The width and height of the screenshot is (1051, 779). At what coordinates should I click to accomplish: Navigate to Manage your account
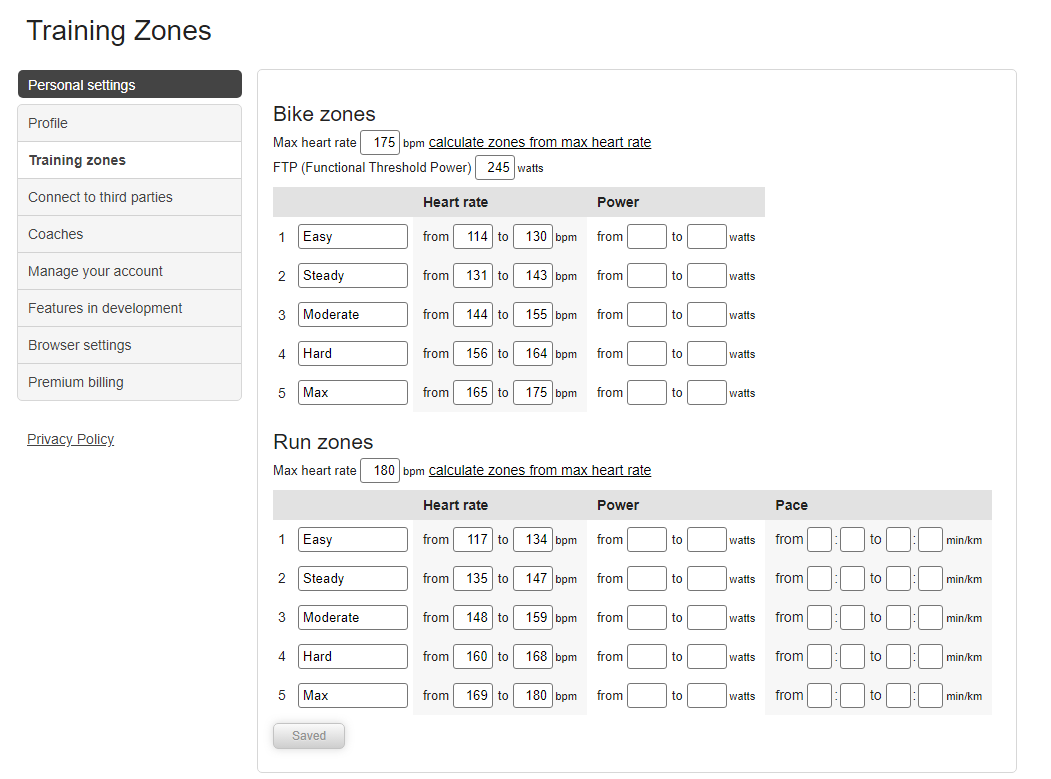tap(95, 270)
